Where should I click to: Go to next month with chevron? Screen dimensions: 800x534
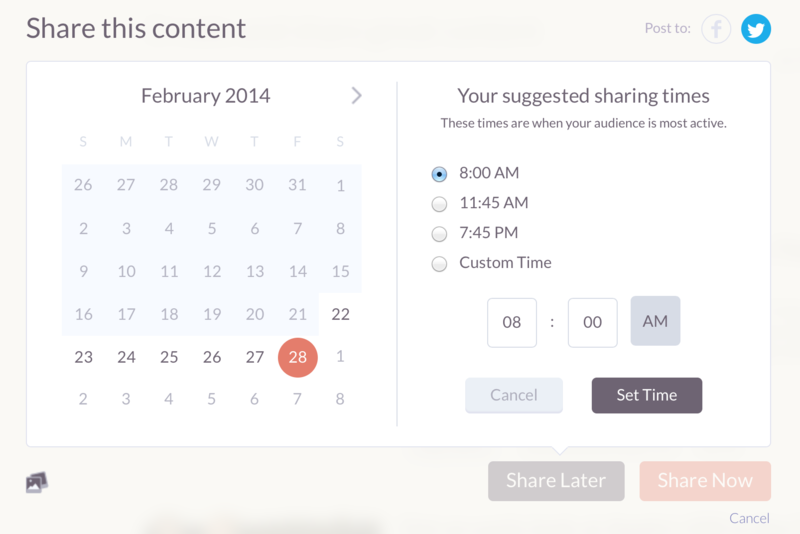356,95
